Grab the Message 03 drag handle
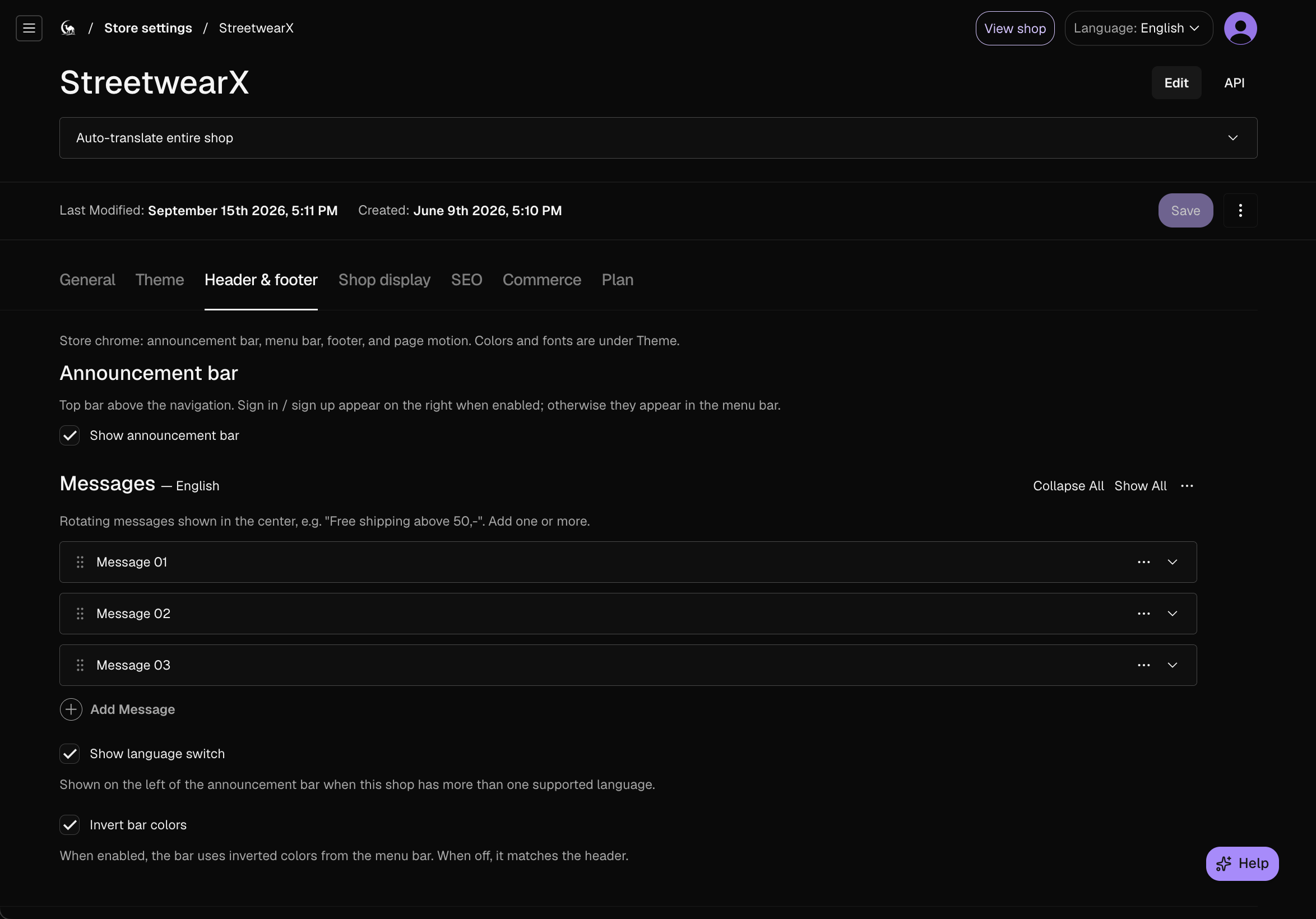 [x=80, y=665]
